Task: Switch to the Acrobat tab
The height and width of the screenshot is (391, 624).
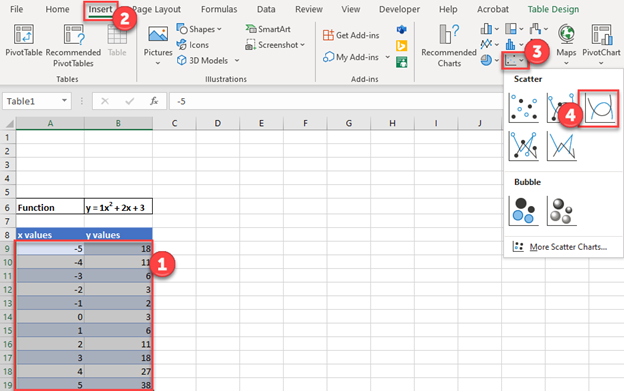Action: tap(493, 9)
